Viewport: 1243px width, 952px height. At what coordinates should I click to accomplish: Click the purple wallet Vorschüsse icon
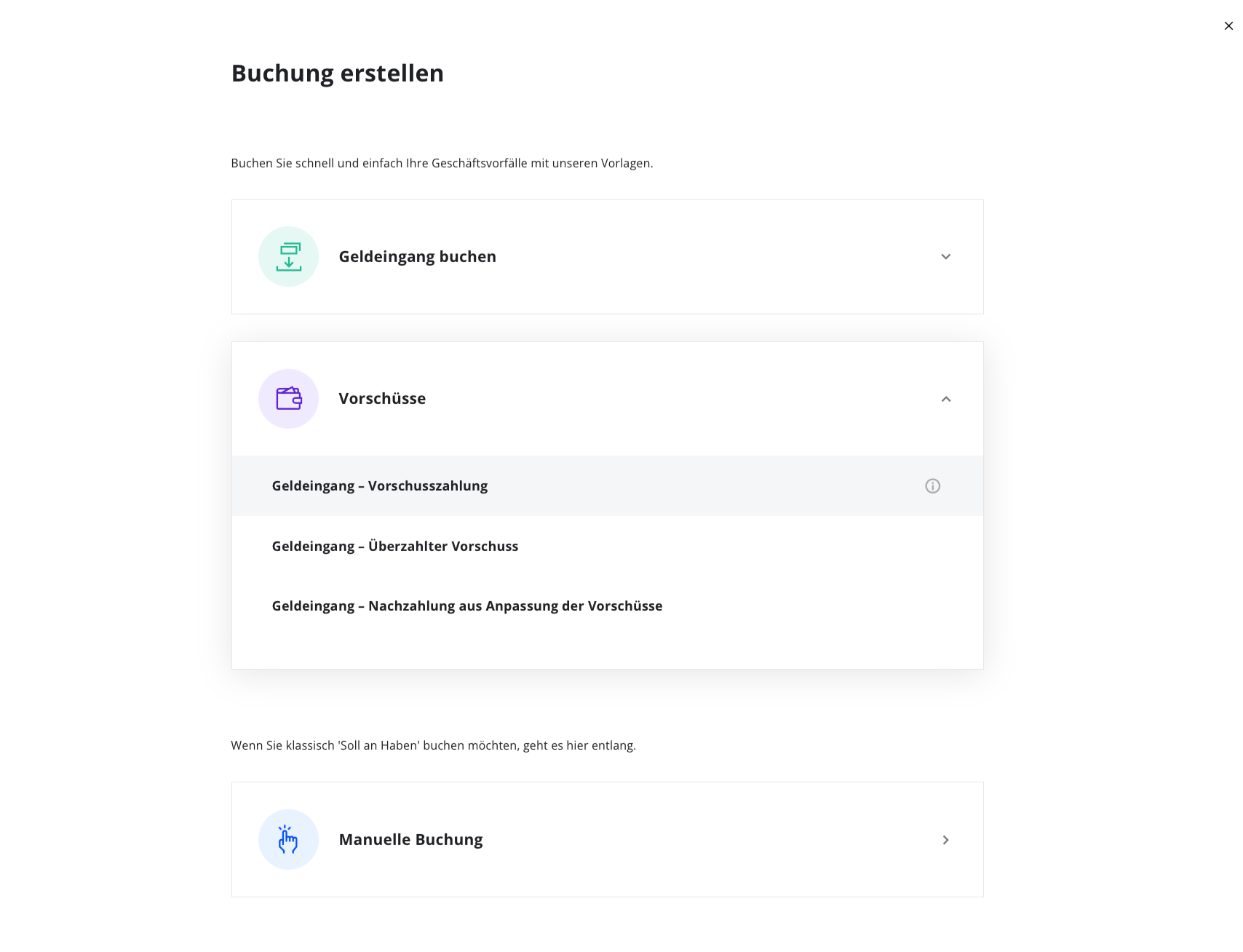coord(288,399)
